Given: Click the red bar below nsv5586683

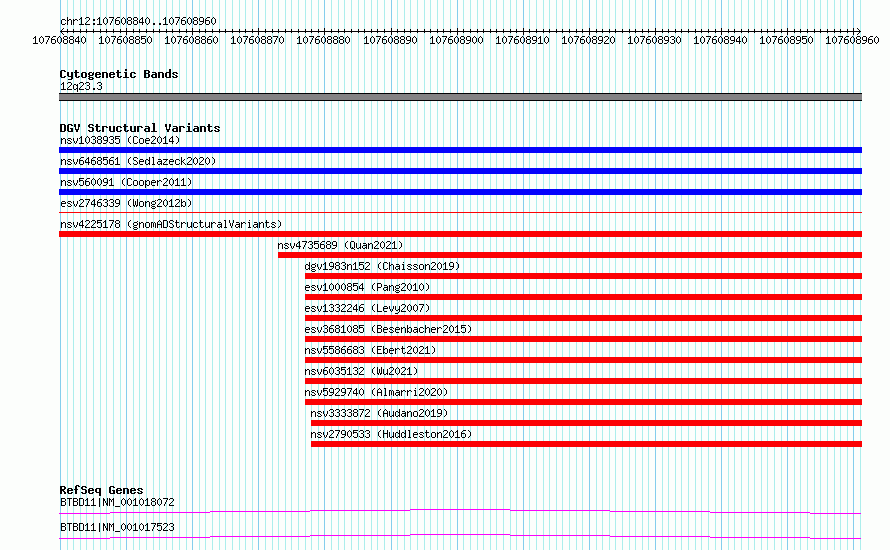Looking at the screenshot, I should [583, 360].
